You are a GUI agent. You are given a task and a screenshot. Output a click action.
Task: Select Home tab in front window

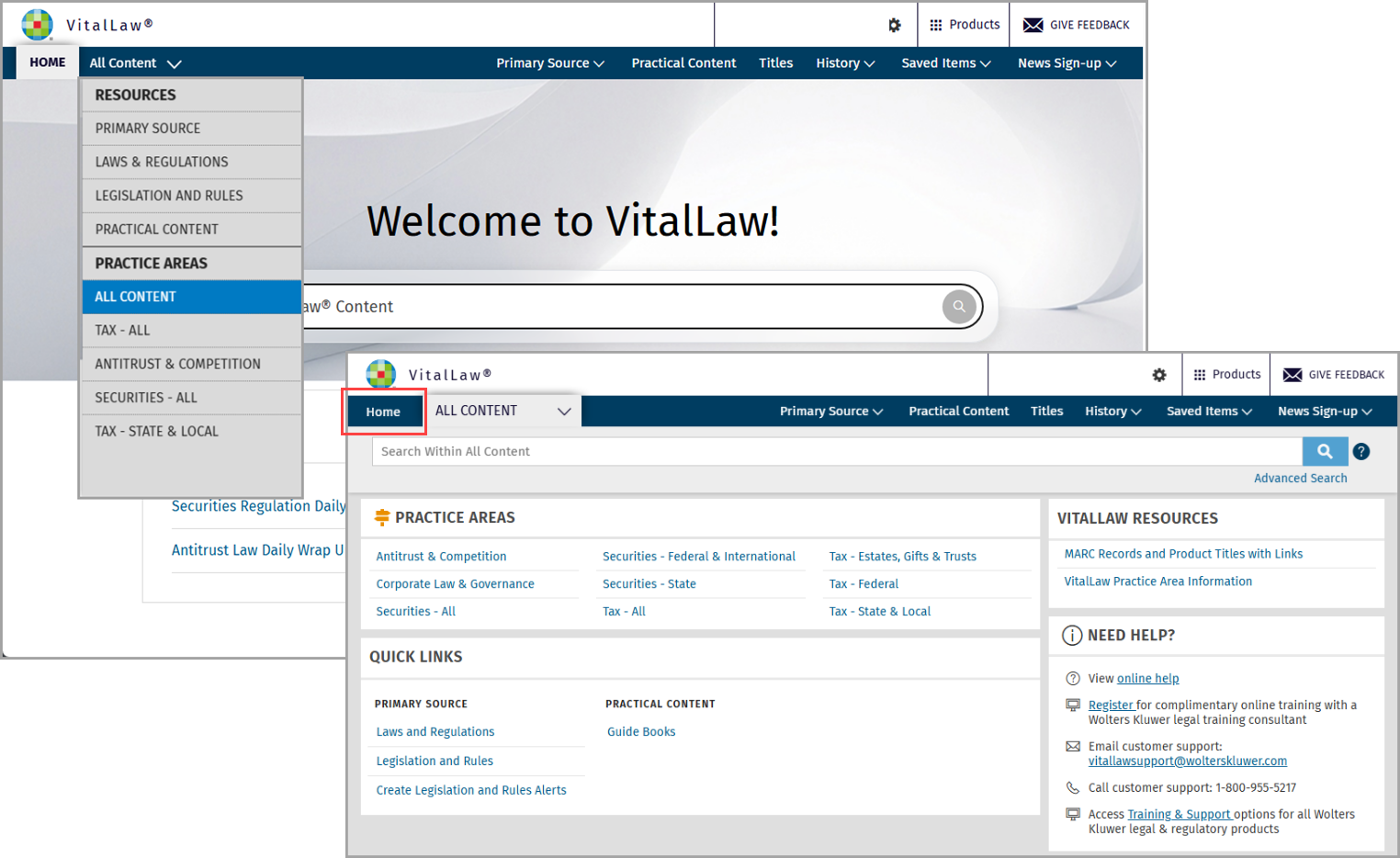point(383,412)
